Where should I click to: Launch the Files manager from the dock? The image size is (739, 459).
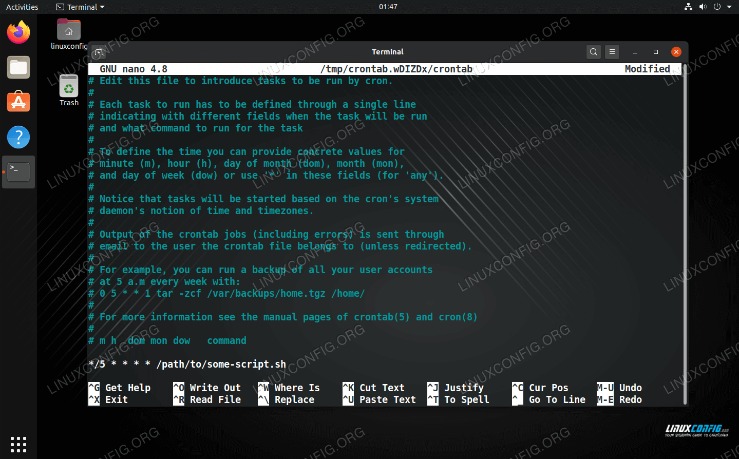pyautogui.click(x=18, y=67)
